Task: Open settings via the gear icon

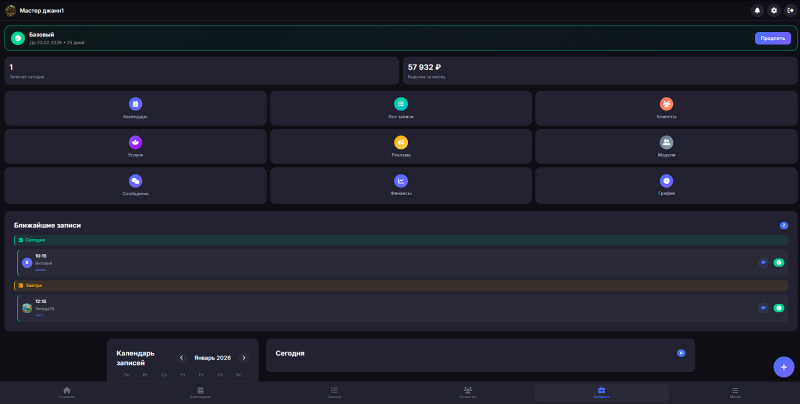Action: pyautogui.click(x=774, y=10)
